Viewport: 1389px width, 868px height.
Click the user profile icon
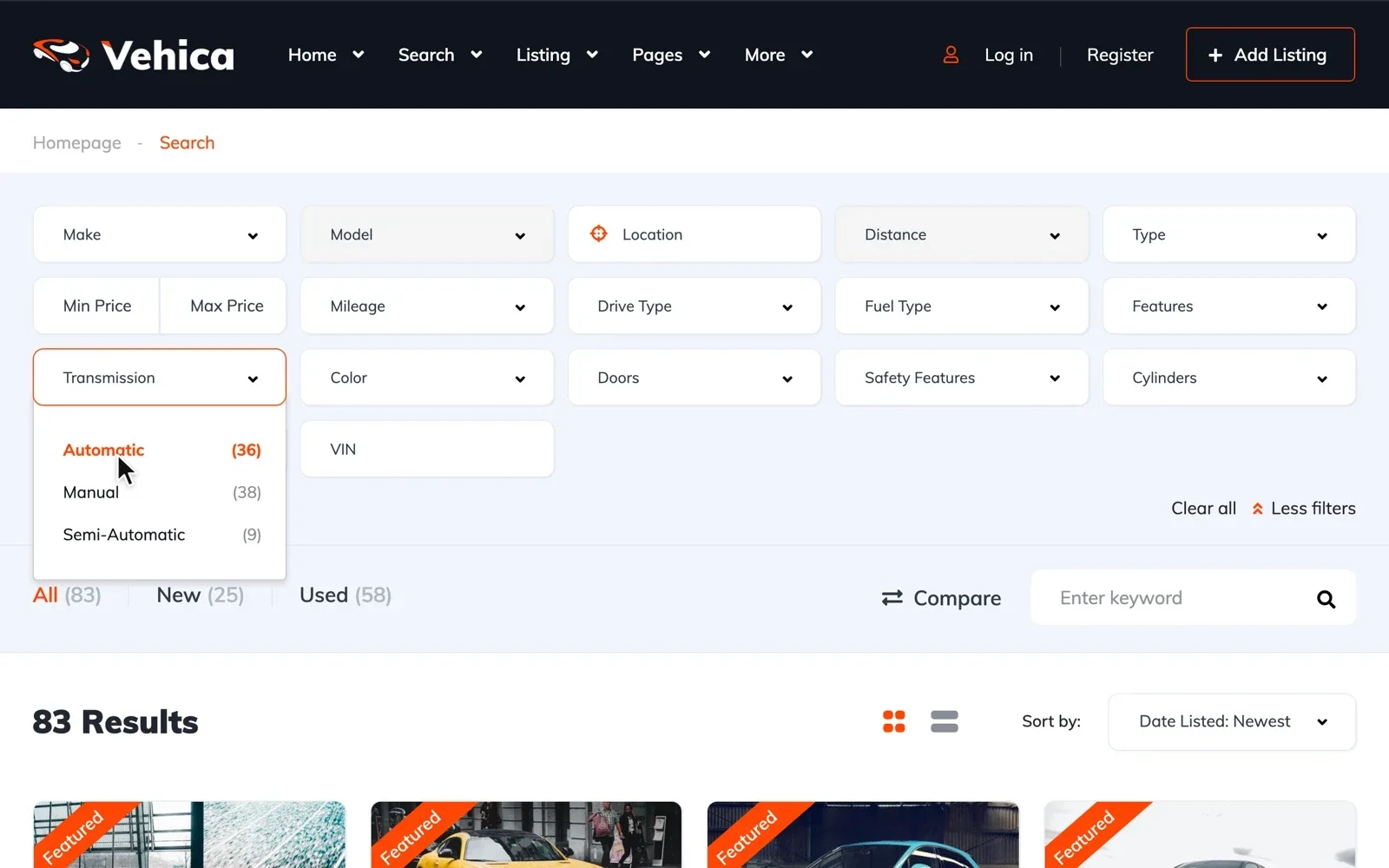point(951,55)
